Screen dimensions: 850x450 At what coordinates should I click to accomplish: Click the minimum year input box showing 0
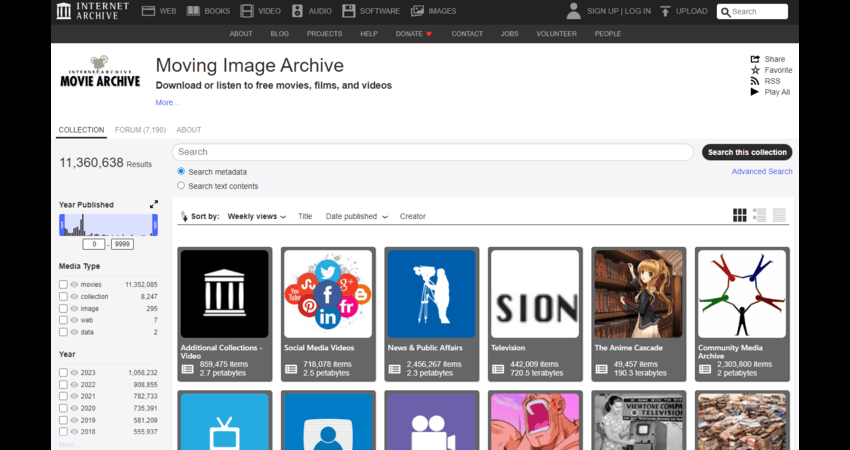(94, 245)
